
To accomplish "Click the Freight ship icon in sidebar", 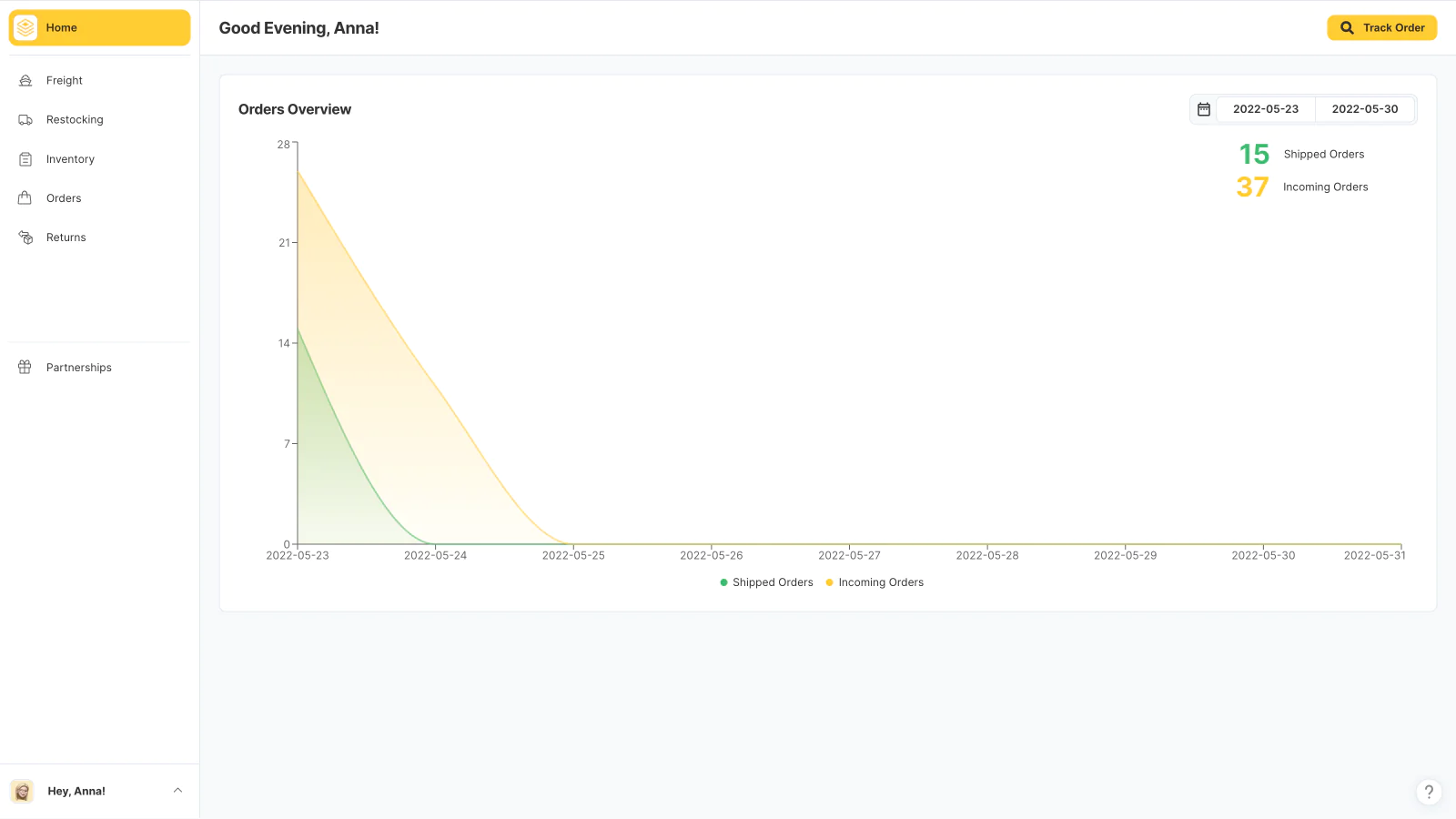I will point(25,81).
